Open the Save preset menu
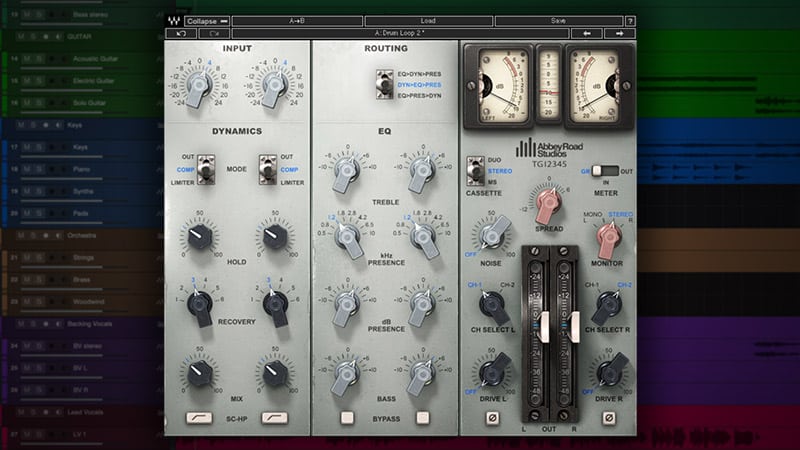Image resolution: width=800 pixels, height=450 pixels. coord(558,20)
